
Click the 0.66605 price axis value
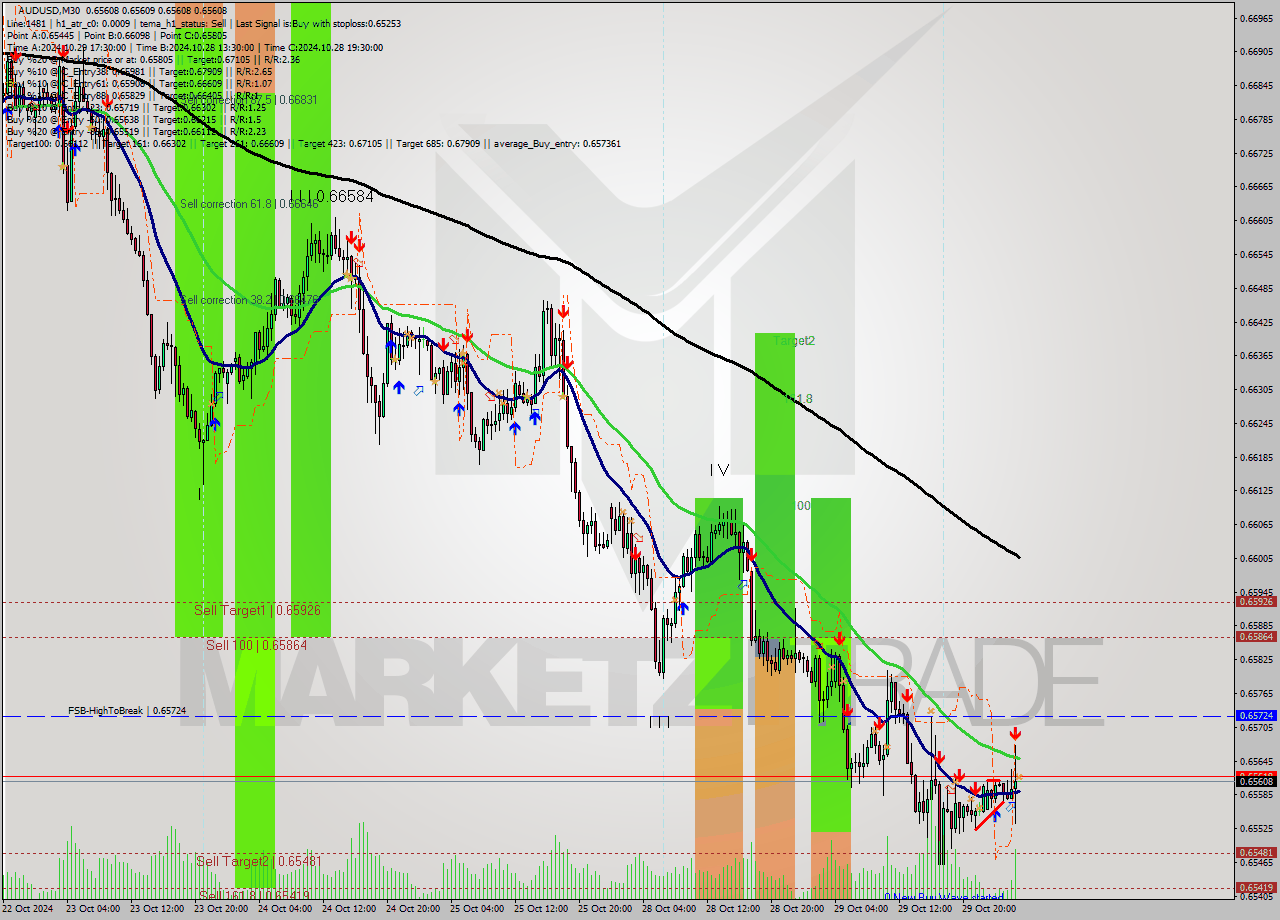(1256, 221)
